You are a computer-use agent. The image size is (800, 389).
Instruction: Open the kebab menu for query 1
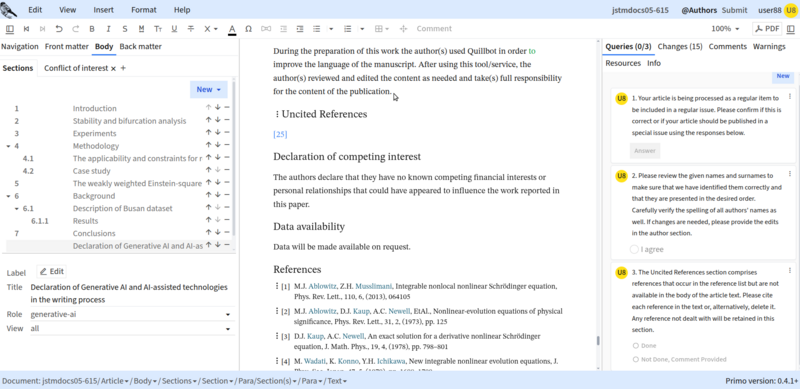point(790,96)
